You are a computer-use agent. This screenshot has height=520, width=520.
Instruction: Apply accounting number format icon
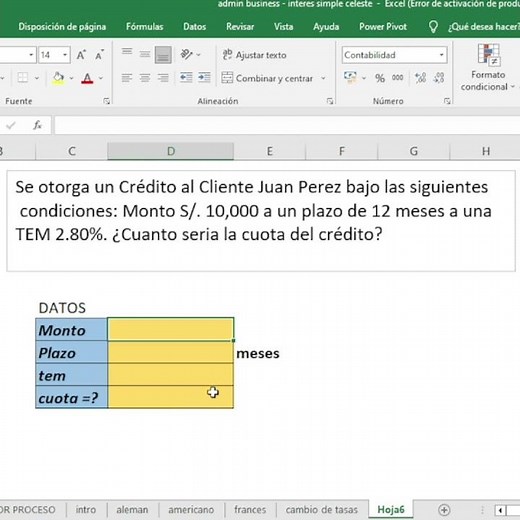click(x=350, y=78)
